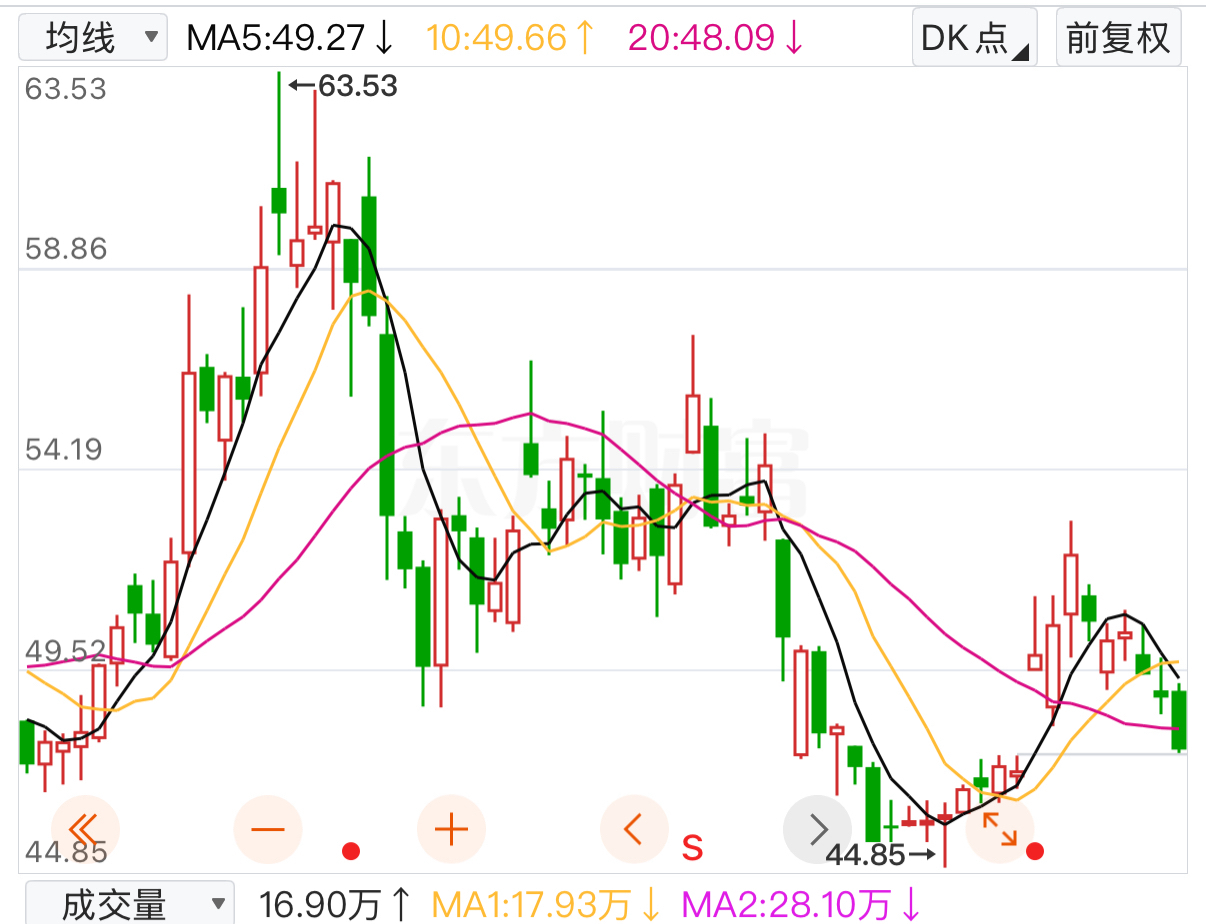The height and width of the screenshot is (924, 1206).
Task: Select the MA2:28.10万 volume average
Action: (801, 905)
